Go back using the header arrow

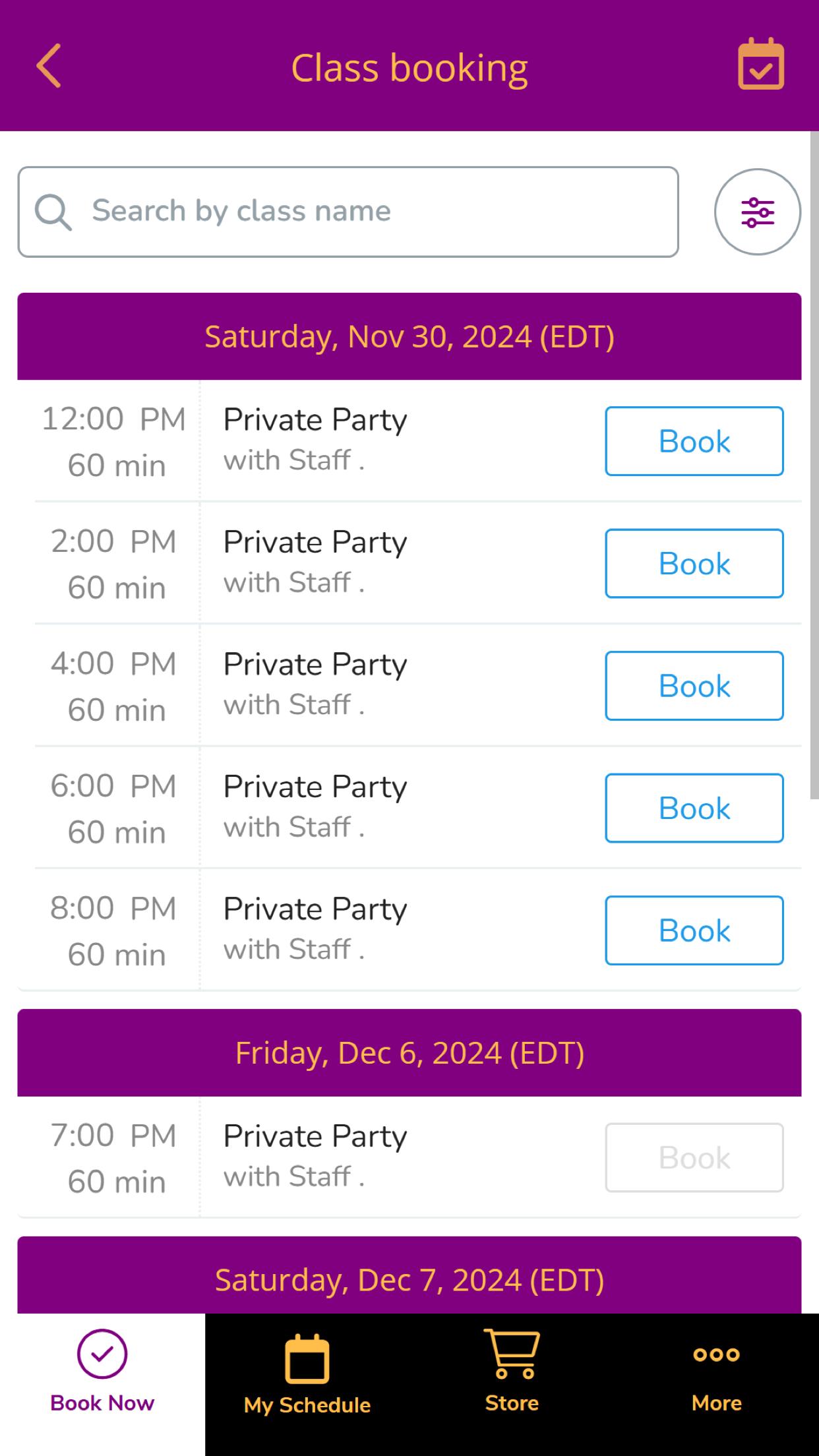point(49,65)
